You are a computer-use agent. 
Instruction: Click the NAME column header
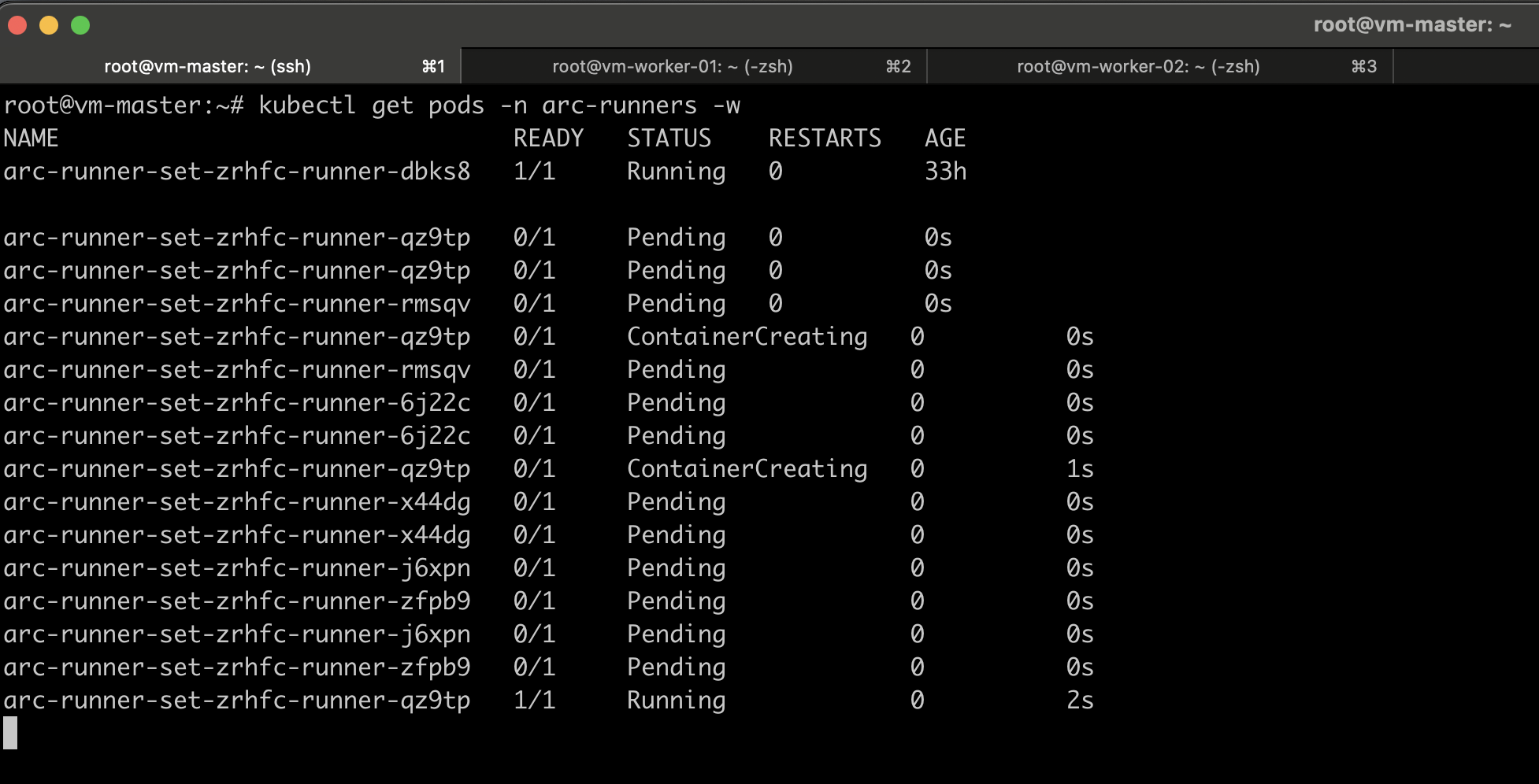click(x=32, y=138)
